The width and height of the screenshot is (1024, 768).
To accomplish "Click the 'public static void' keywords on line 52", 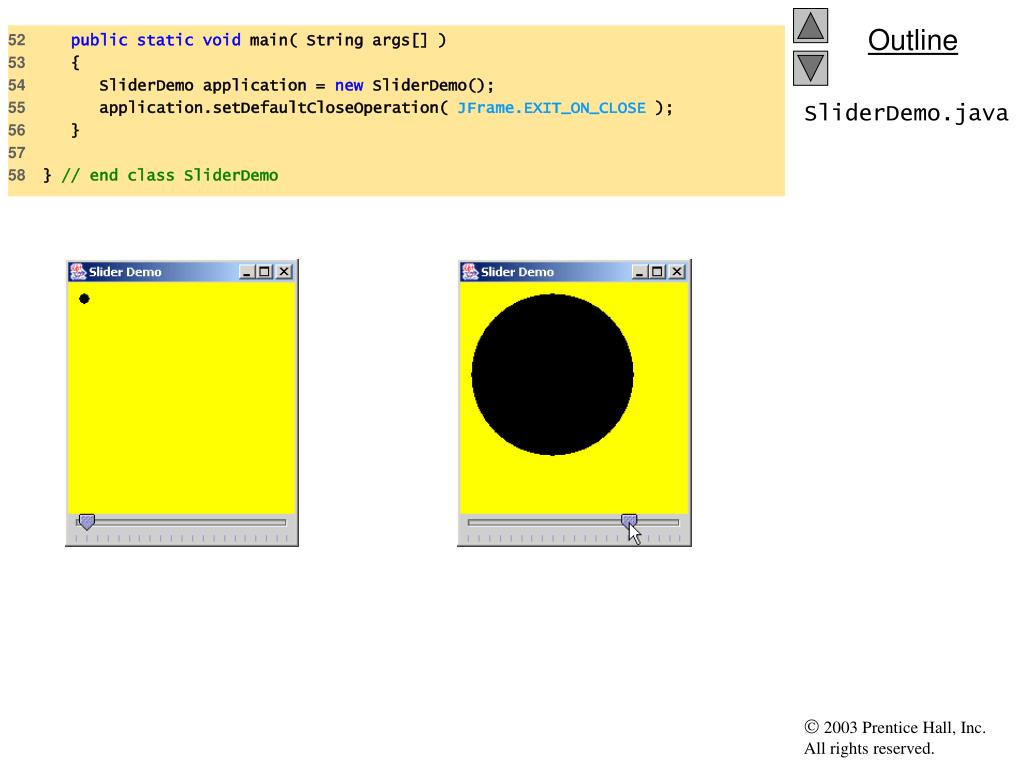I will click(155, 40).
